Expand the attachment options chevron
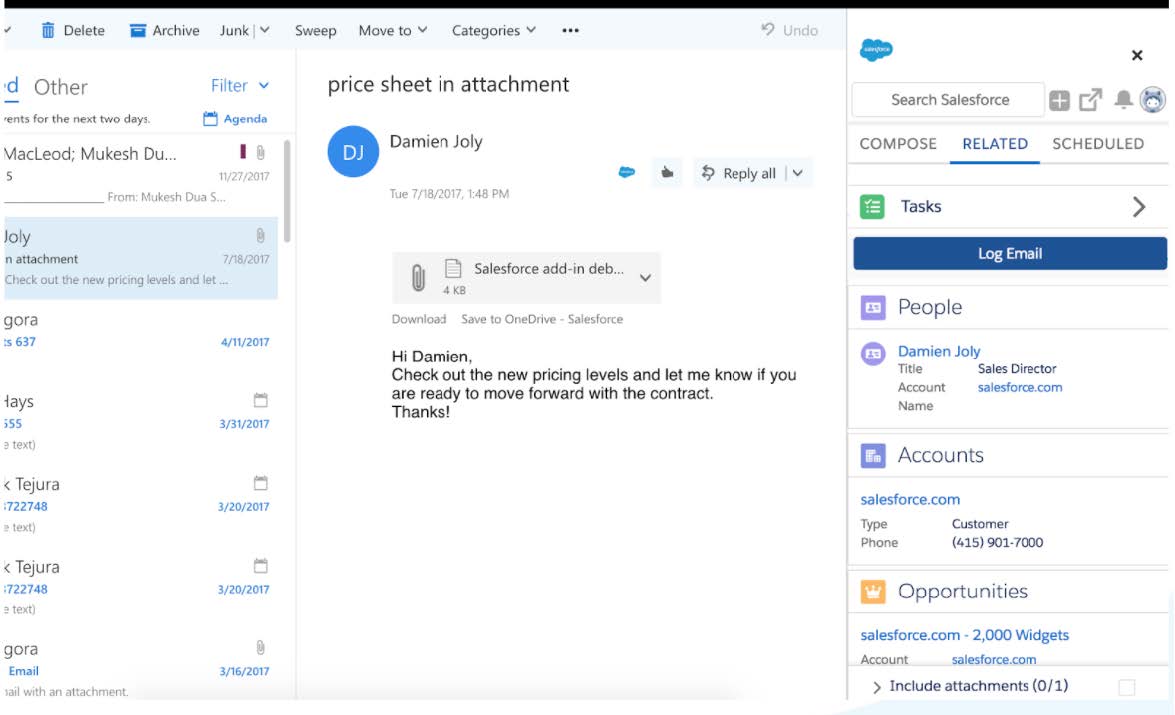1175x715 pixels. coord(645,278)
